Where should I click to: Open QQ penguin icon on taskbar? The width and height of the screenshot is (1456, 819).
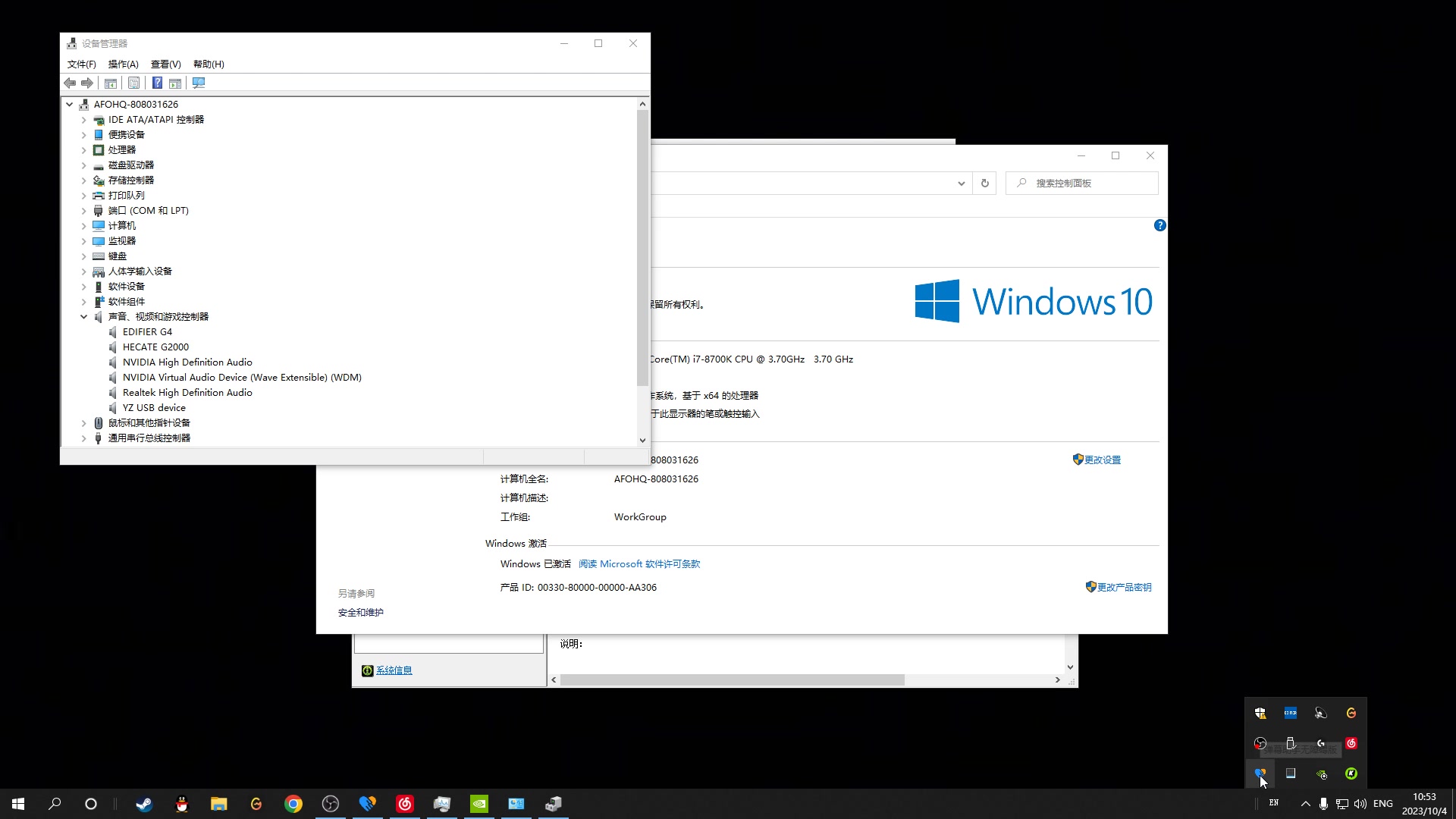coord(182,804)
